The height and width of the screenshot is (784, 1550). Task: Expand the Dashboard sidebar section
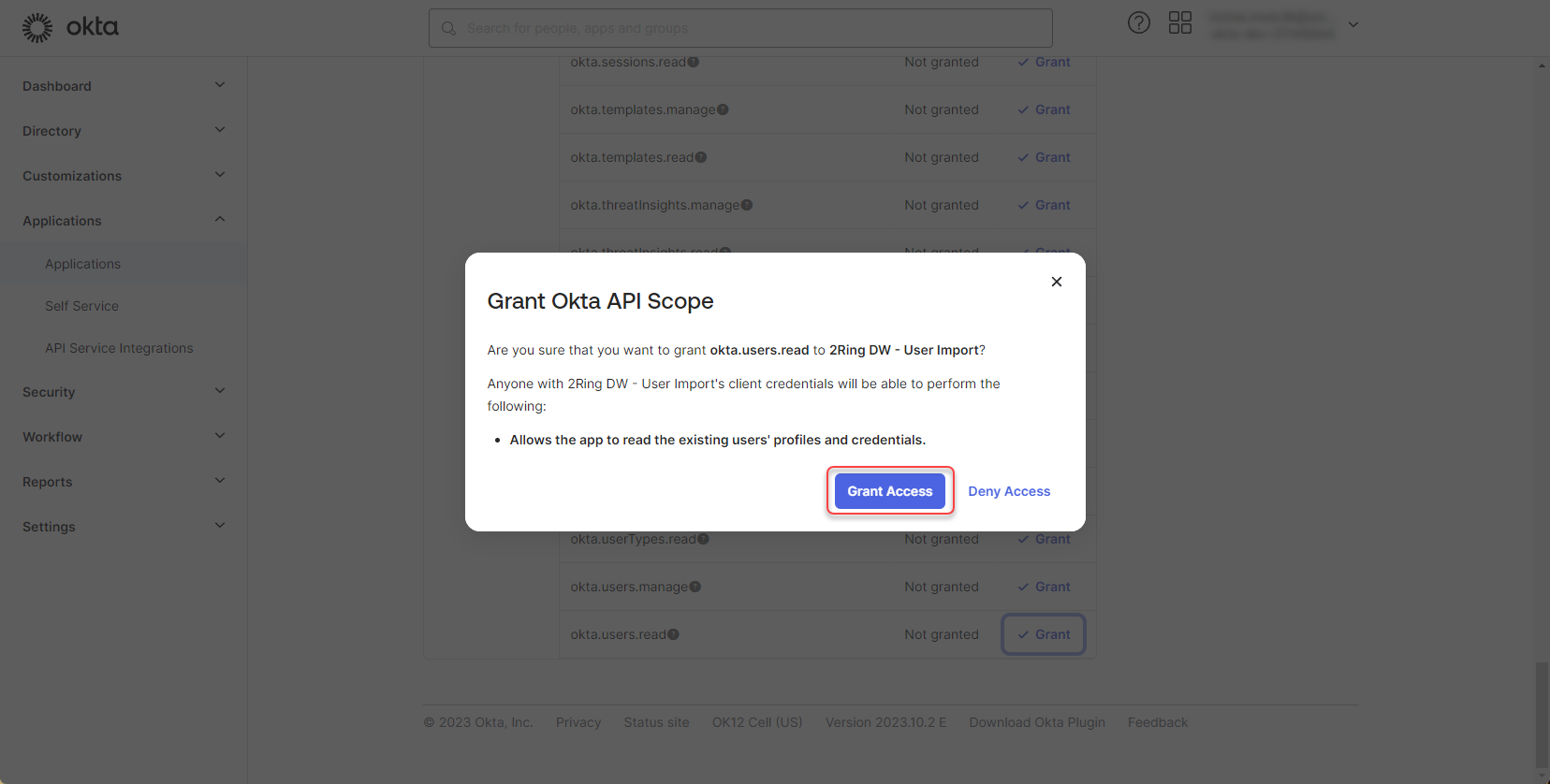tap(220, 85)
